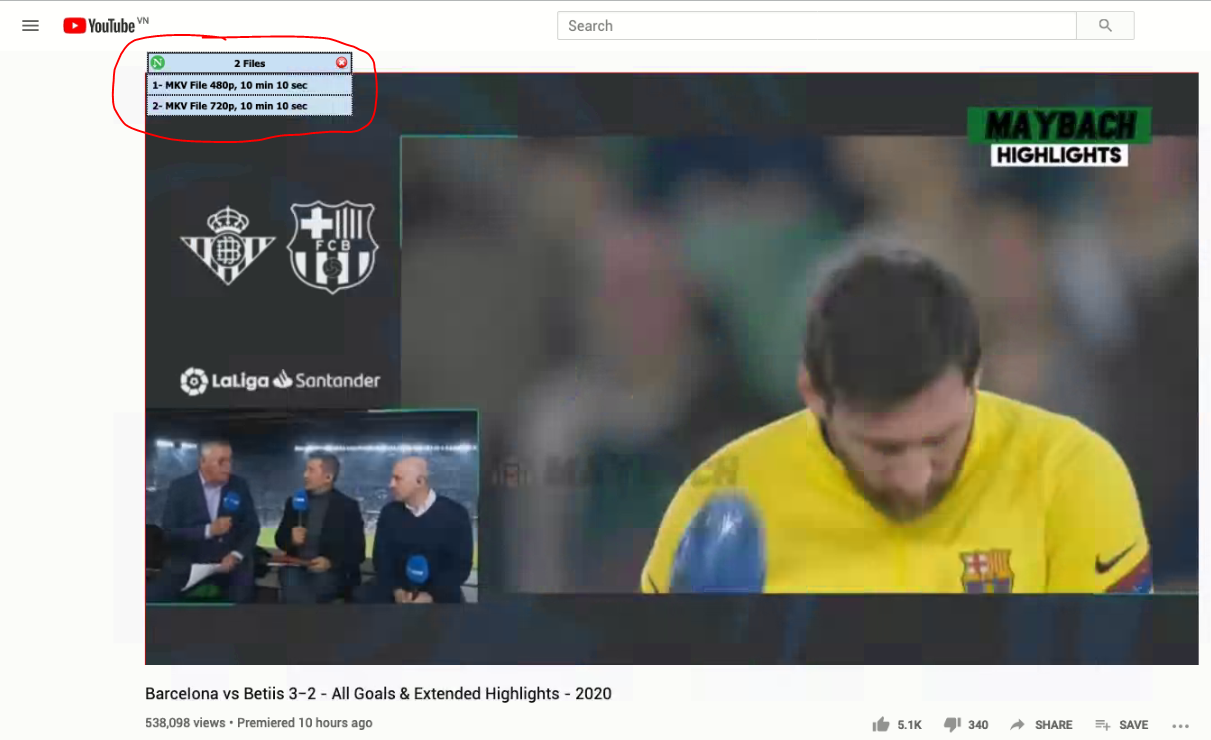Image resolution: width=1211 pixels, height=740 pixels.
Task: Click the 5.1K like count
Action: coord(908,724)
